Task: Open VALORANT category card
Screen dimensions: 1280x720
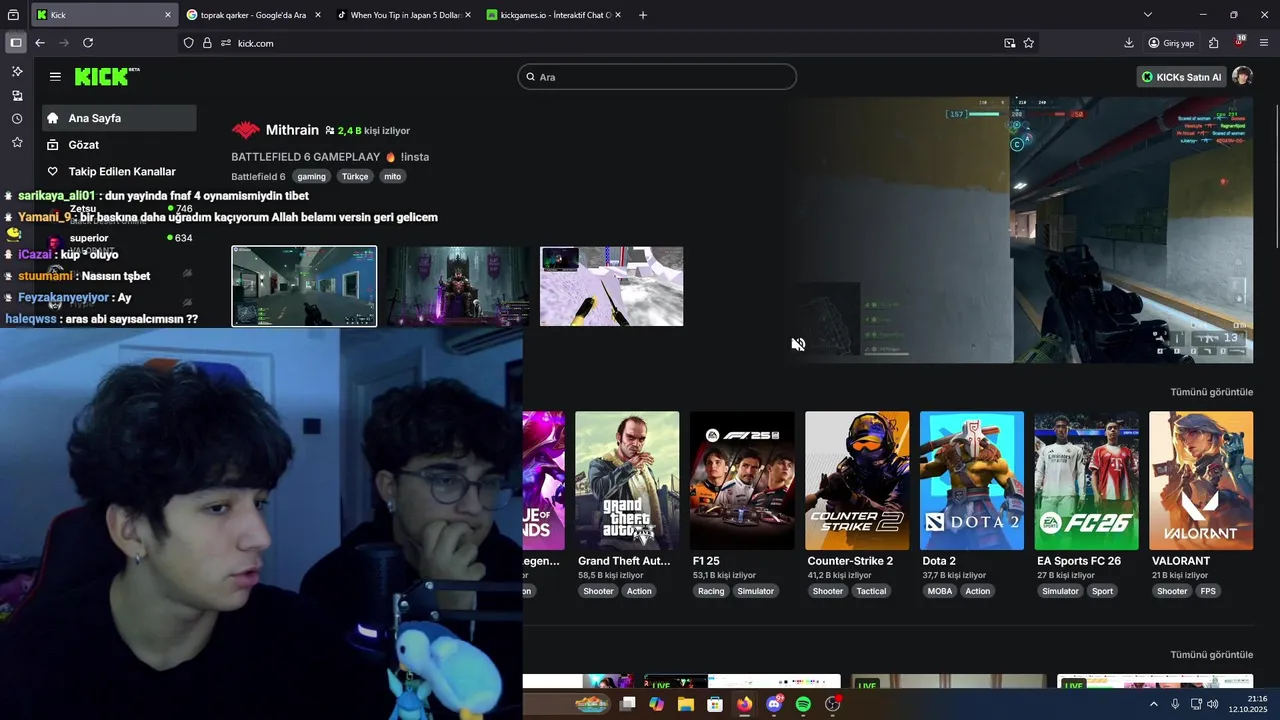Action: (x=1201, y=481)
